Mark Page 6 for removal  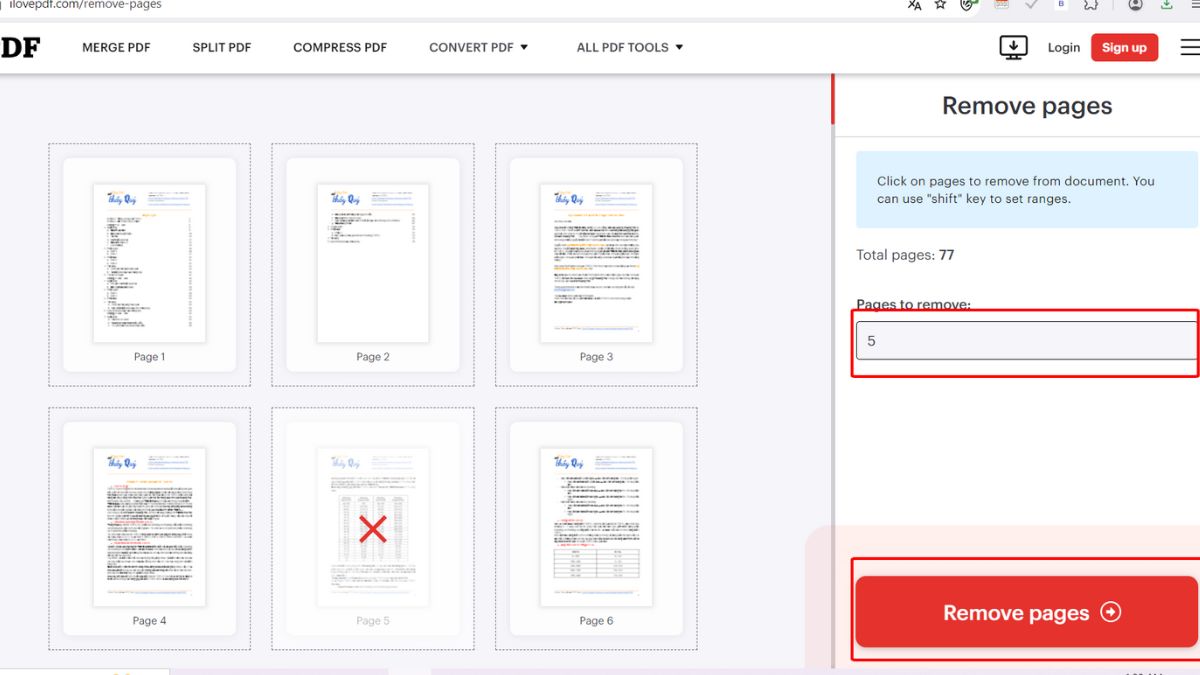pos(596,527)
